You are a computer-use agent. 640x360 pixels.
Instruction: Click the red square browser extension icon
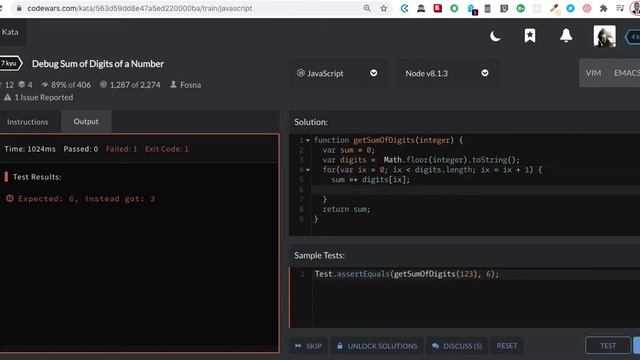click(438, 8)
